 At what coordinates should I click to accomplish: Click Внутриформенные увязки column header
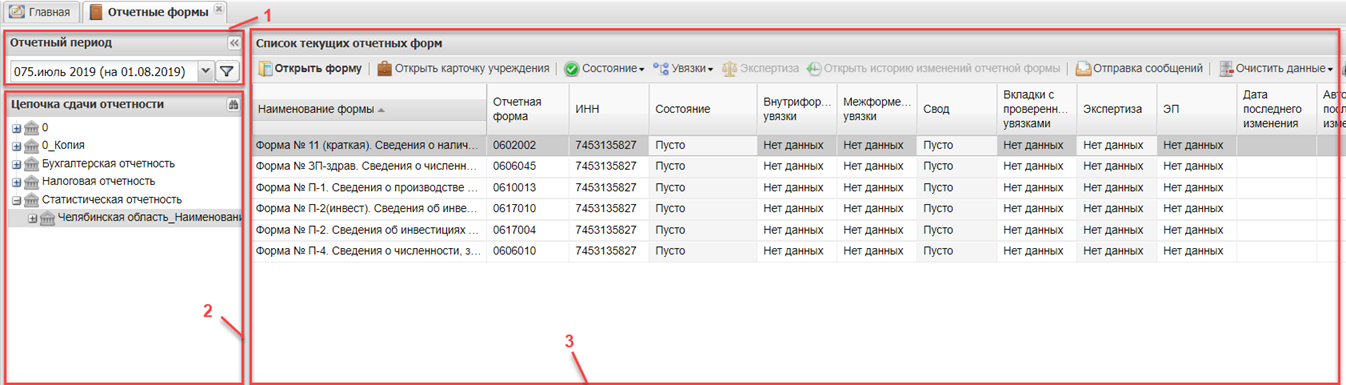click(796, 108)
